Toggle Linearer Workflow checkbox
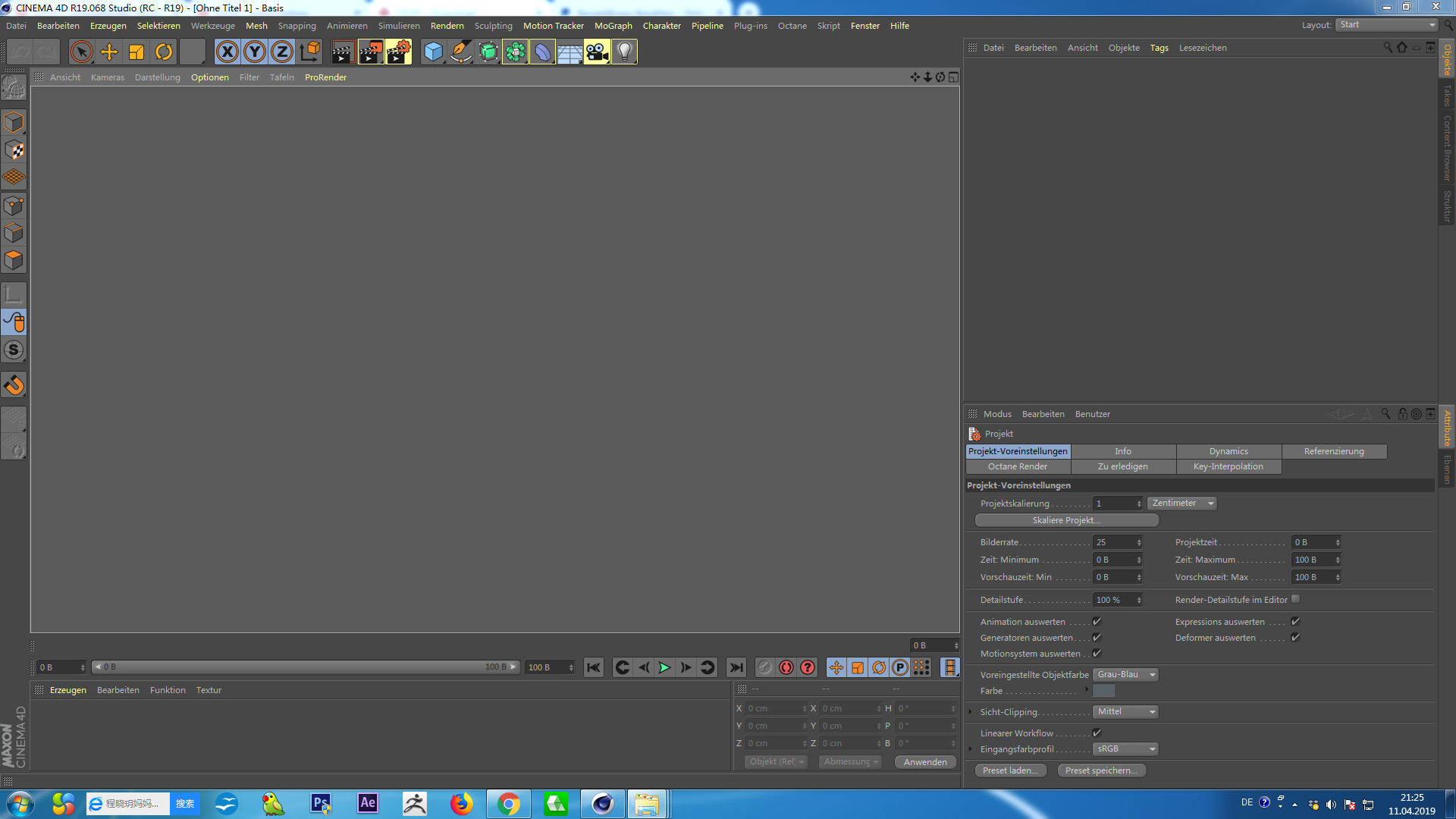Viewport: 1456px width, 819px height. pos(1097,733)
